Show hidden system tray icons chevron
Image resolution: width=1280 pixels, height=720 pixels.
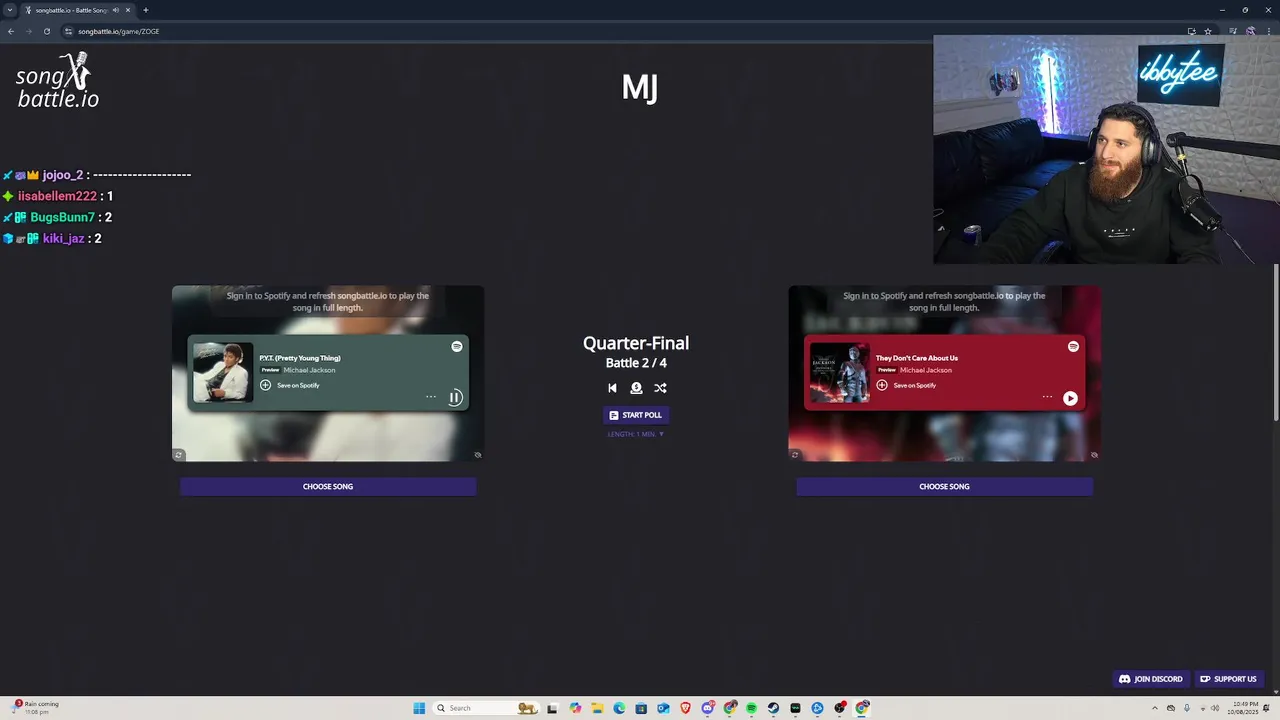pos(1153,708)
